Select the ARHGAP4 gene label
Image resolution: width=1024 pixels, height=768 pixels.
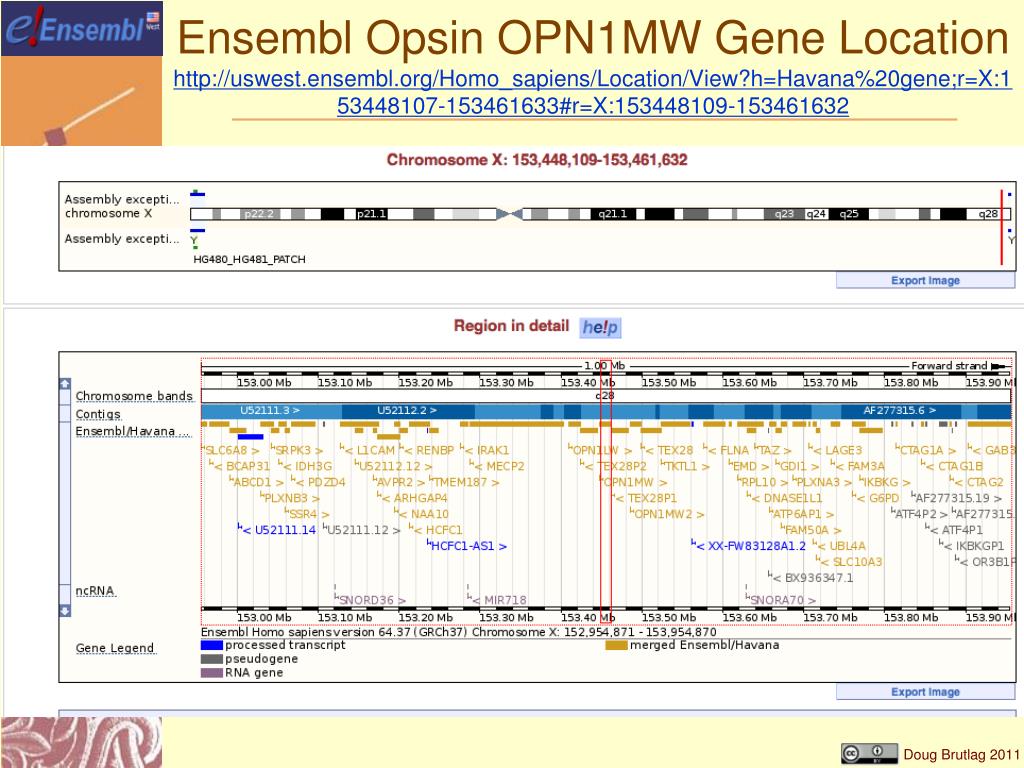(x=413, y=498)
